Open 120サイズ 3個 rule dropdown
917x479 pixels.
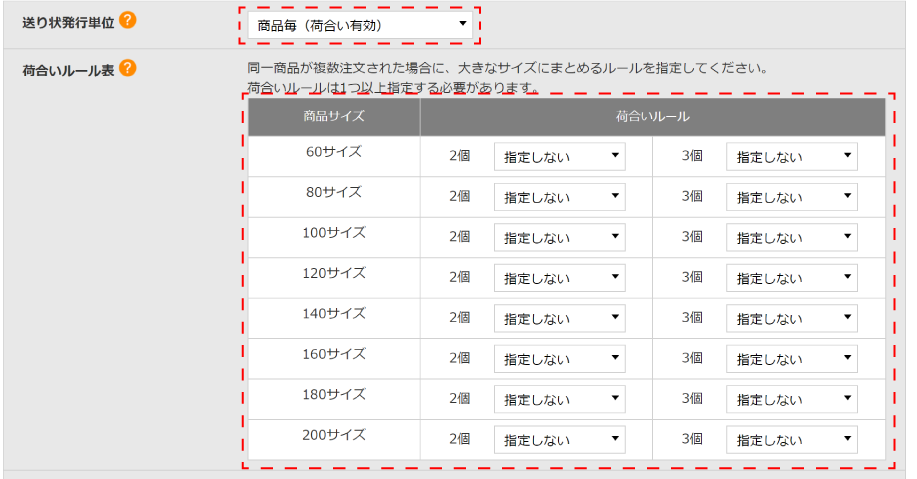(x=792, y=278)
